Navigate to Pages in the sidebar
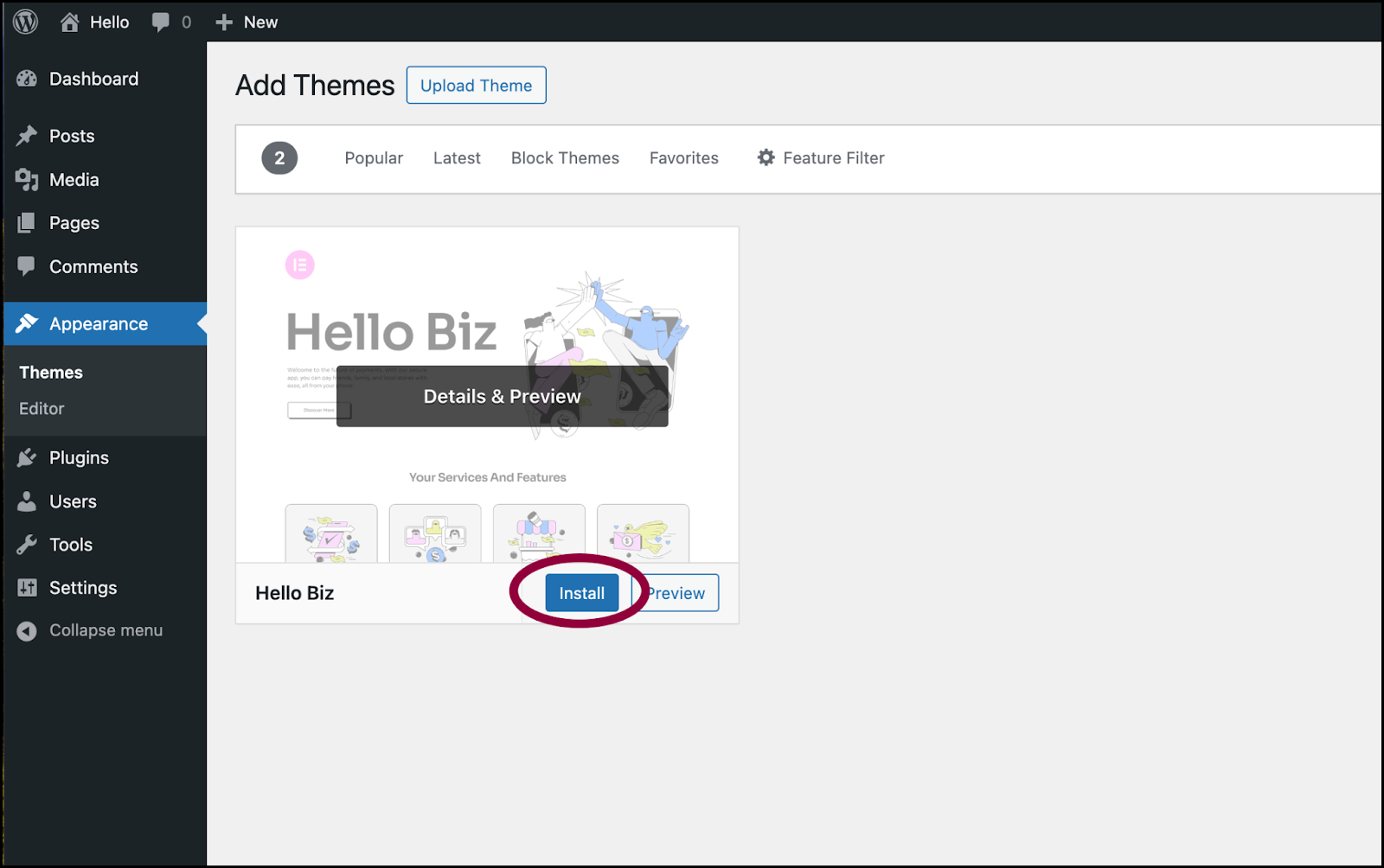 tap(105, 223)
